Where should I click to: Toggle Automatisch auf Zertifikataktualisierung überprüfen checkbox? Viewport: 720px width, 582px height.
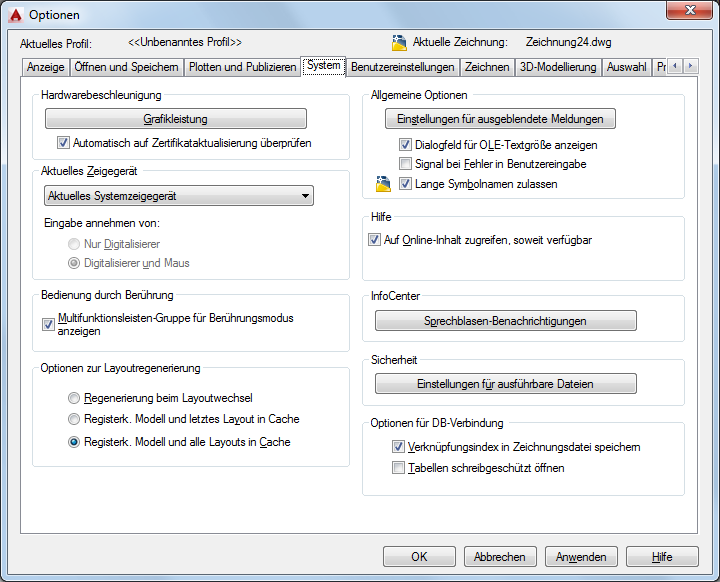63,143
